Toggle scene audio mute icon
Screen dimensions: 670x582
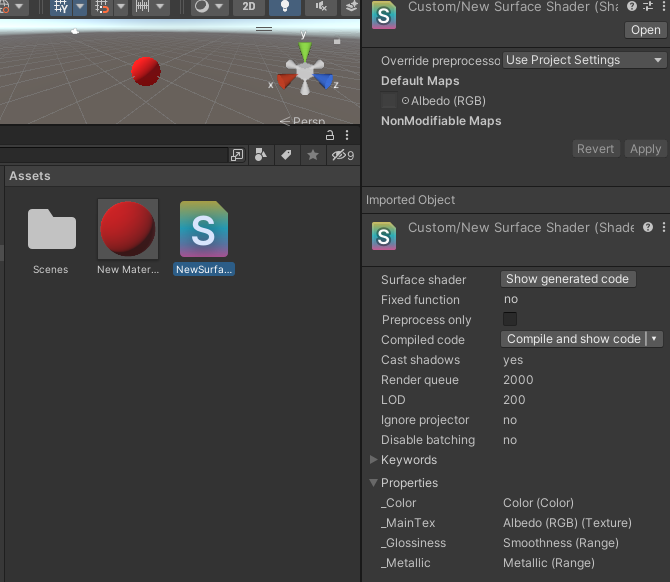click(x=321, y=7)
